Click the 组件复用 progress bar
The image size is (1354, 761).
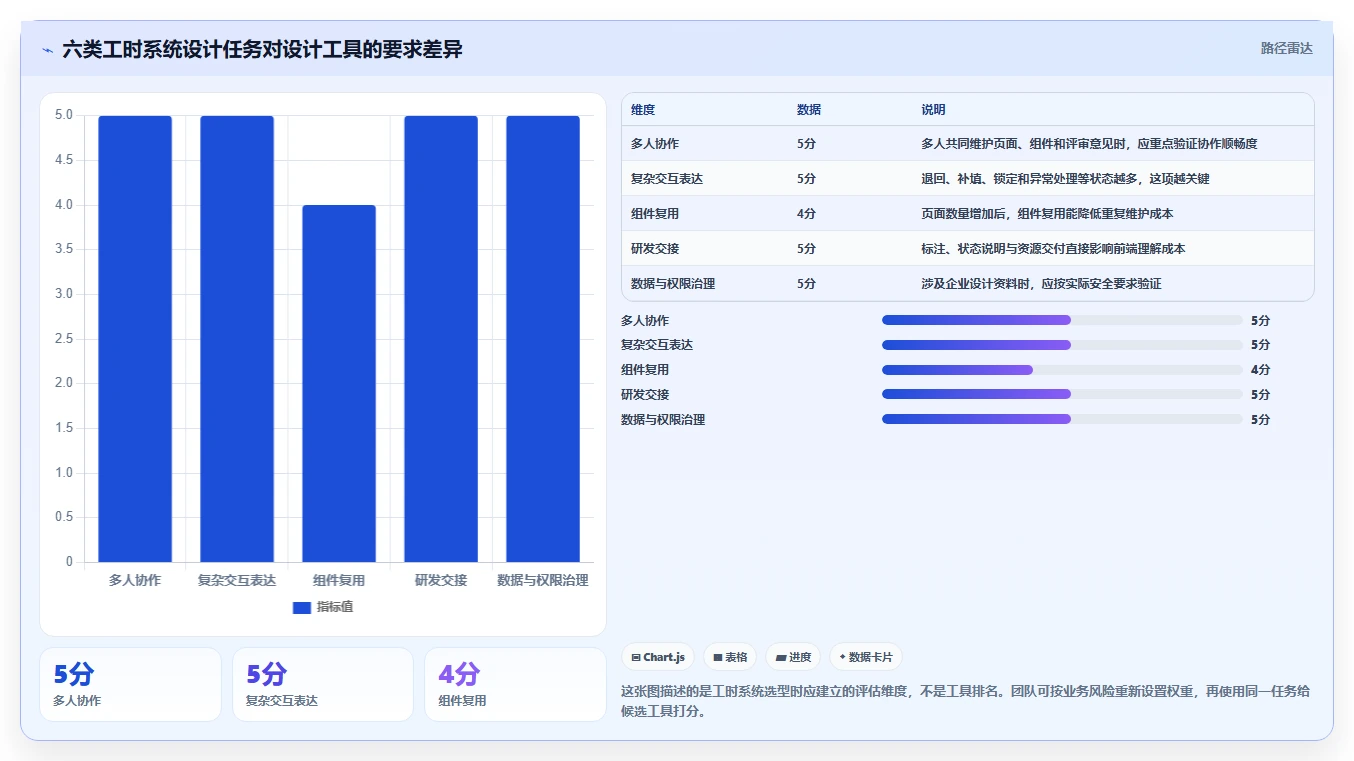coord(1062,370)
